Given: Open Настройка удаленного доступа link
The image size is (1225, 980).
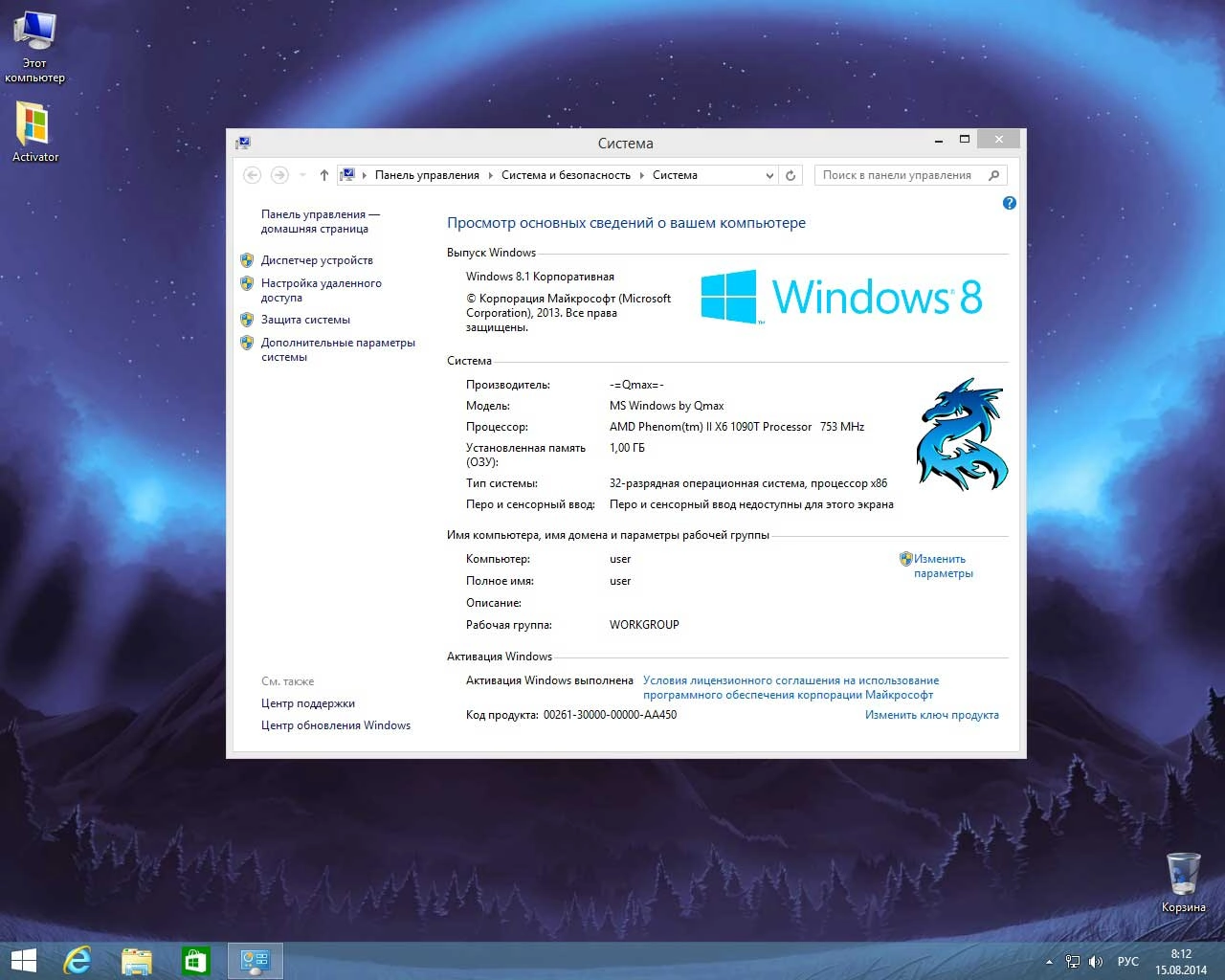Looking at the screenshot, I should tap(322, 290).
